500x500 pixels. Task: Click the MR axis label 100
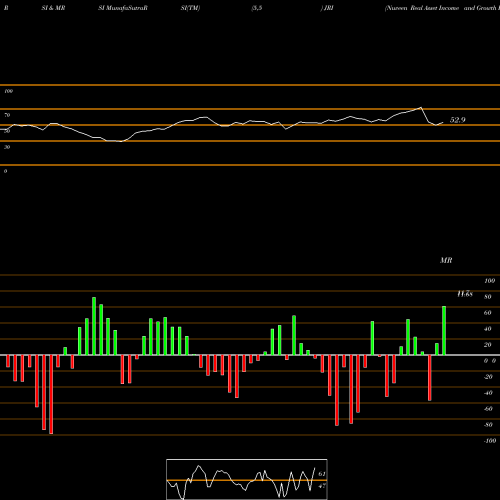point(490,281)
